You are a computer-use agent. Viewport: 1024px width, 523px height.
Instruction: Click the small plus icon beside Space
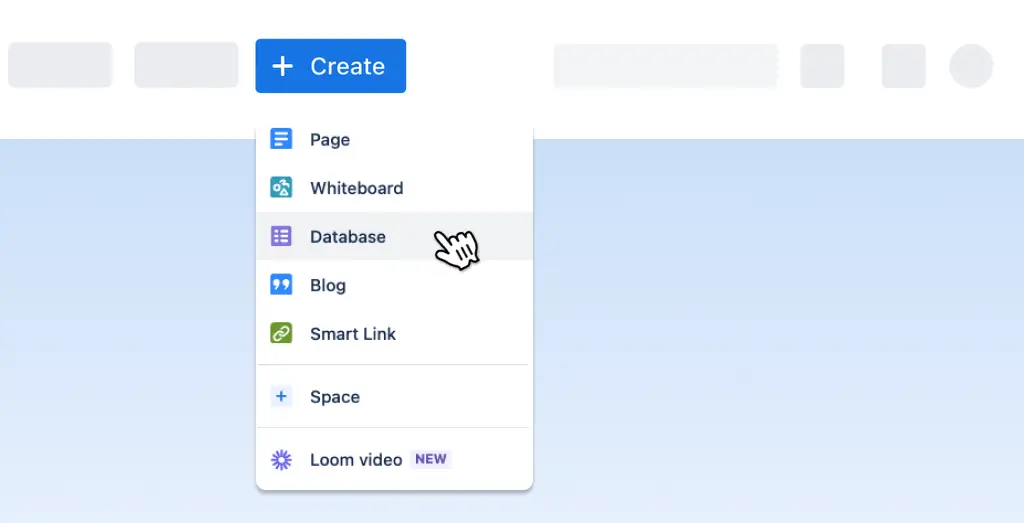(281, 397)
